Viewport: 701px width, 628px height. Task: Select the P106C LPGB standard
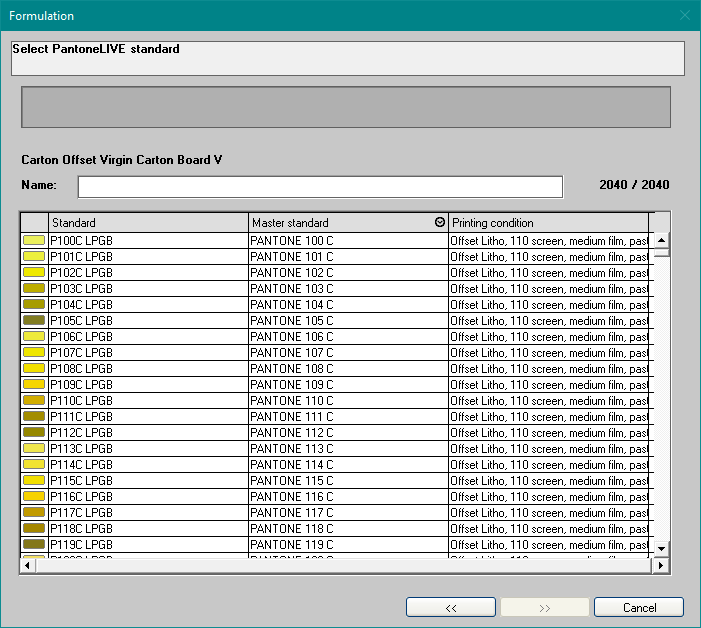(x=148, y=337)
